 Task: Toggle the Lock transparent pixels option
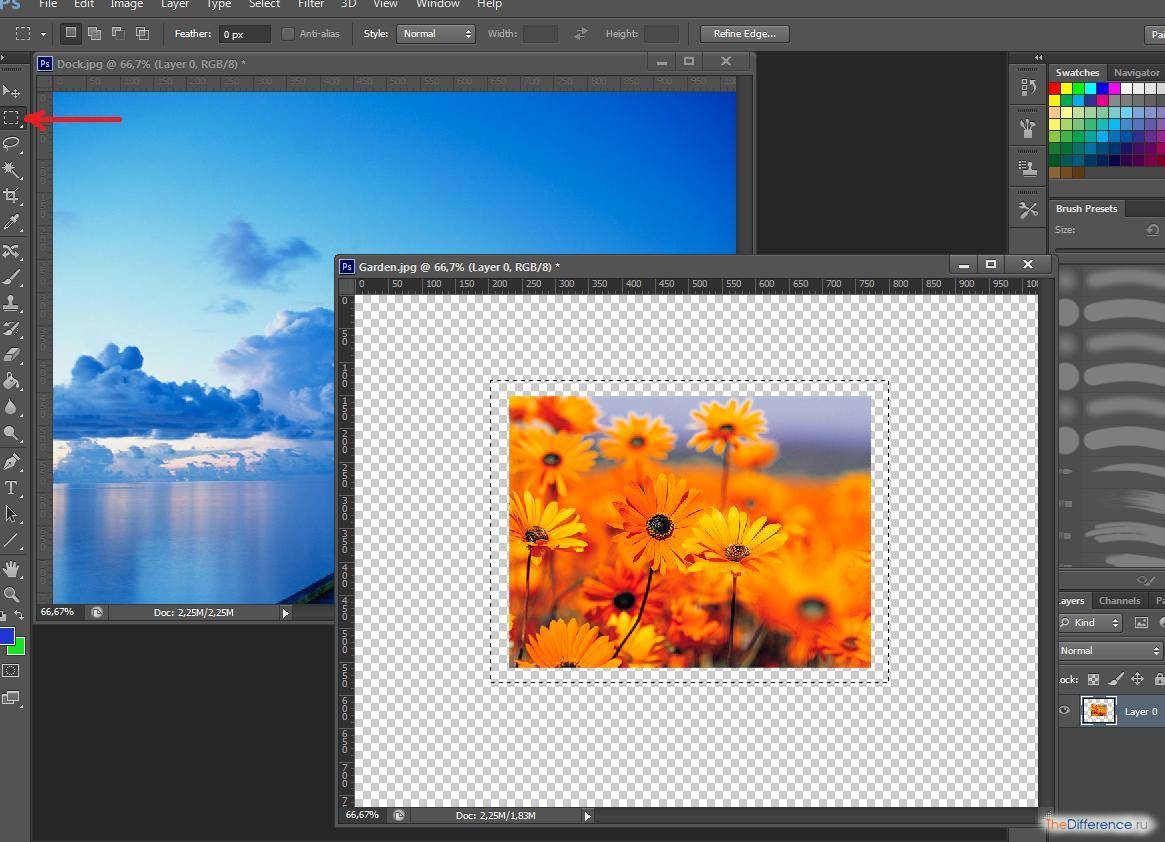[1094, 679]
